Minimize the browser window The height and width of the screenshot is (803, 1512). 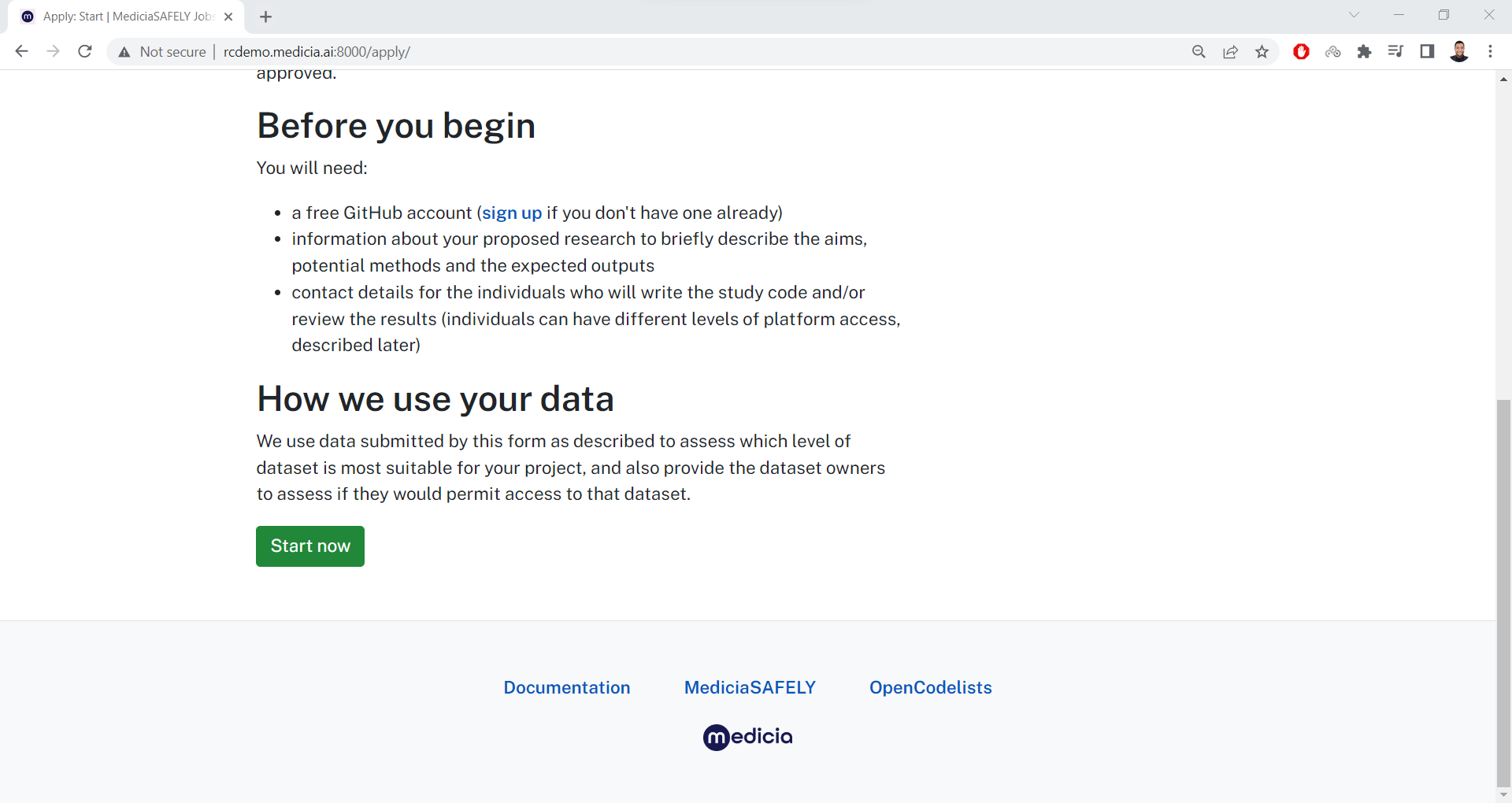[1399, 15]
